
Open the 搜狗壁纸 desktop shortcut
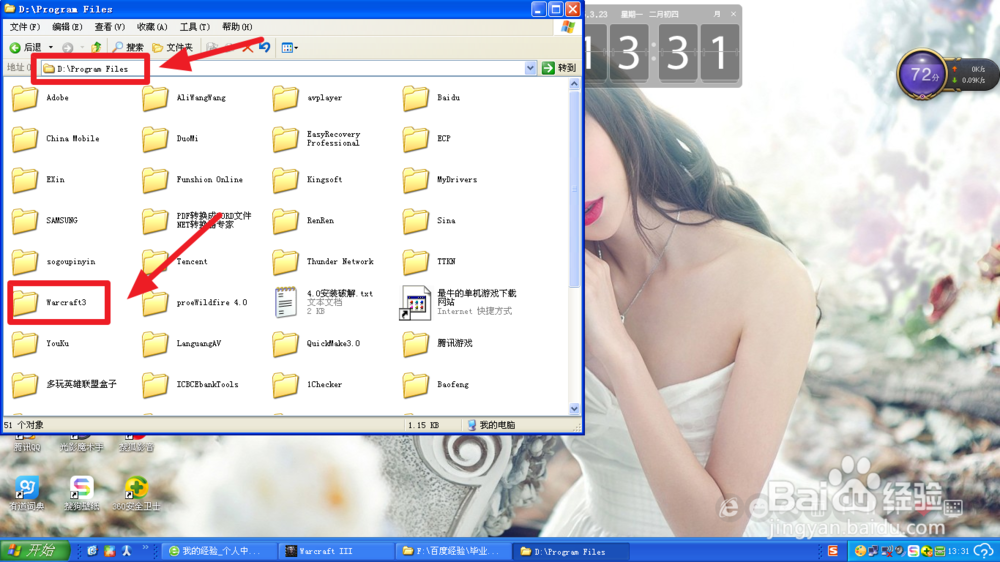click(x=82, y=493)
